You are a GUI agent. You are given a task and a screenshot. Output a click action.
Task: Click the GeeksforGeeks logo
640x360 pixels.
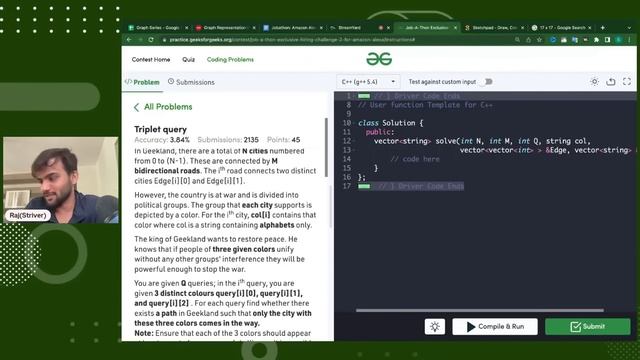[x=379, y=59]
